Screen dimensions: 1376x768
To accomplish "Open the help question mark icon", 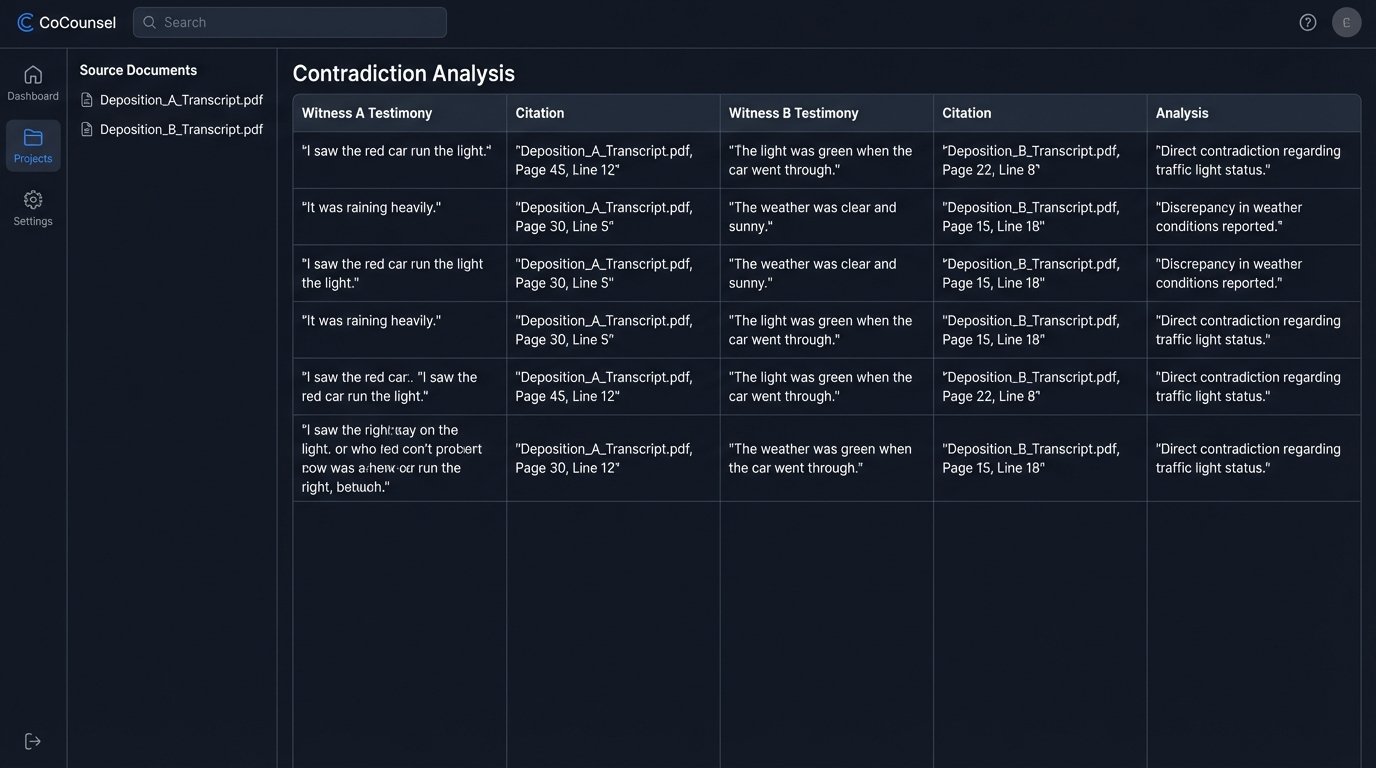I will tap(1307, 21).
